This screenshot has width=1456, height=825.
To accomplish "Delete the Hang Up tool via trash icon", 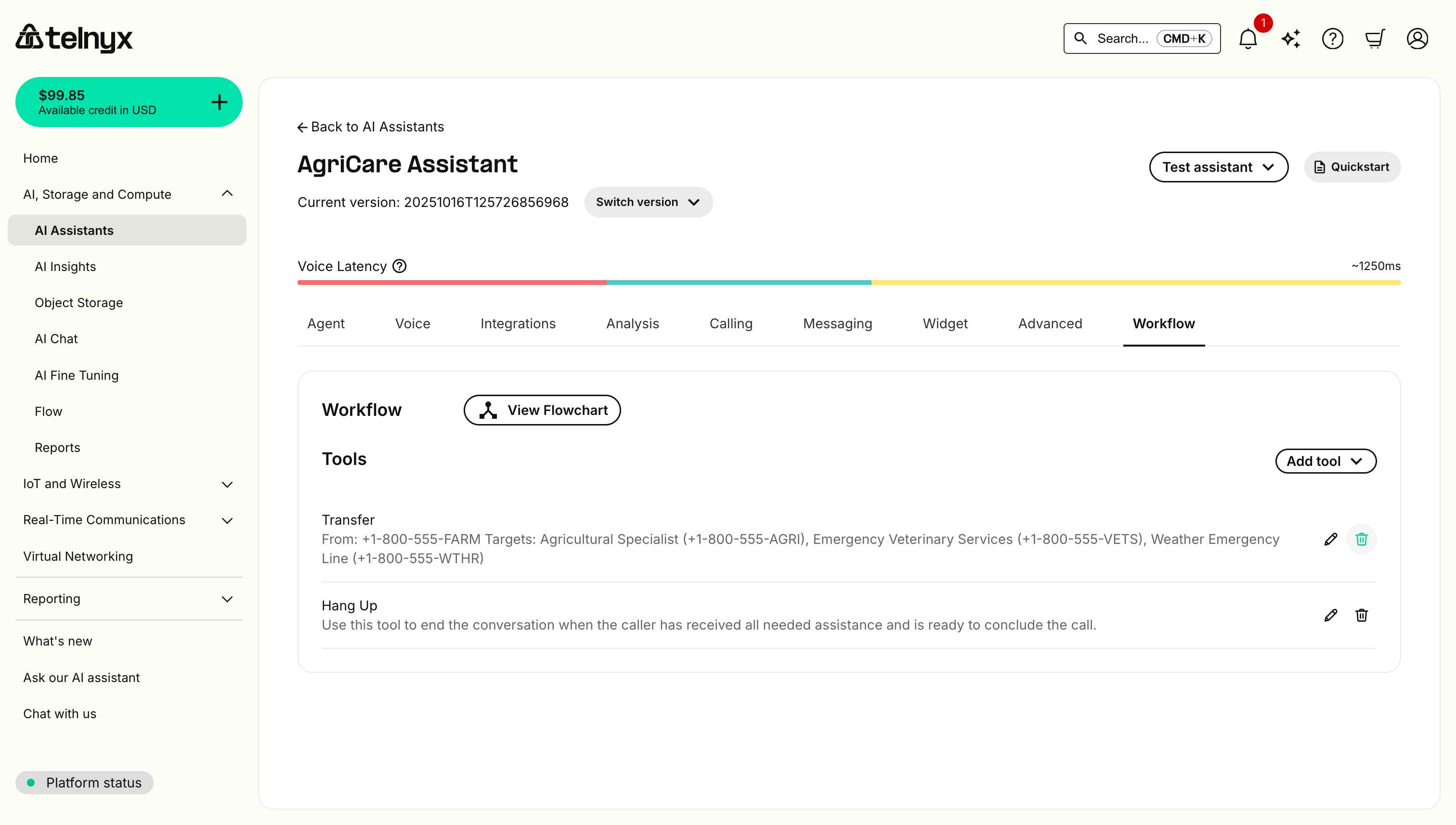I will (x=1363, y=615).
